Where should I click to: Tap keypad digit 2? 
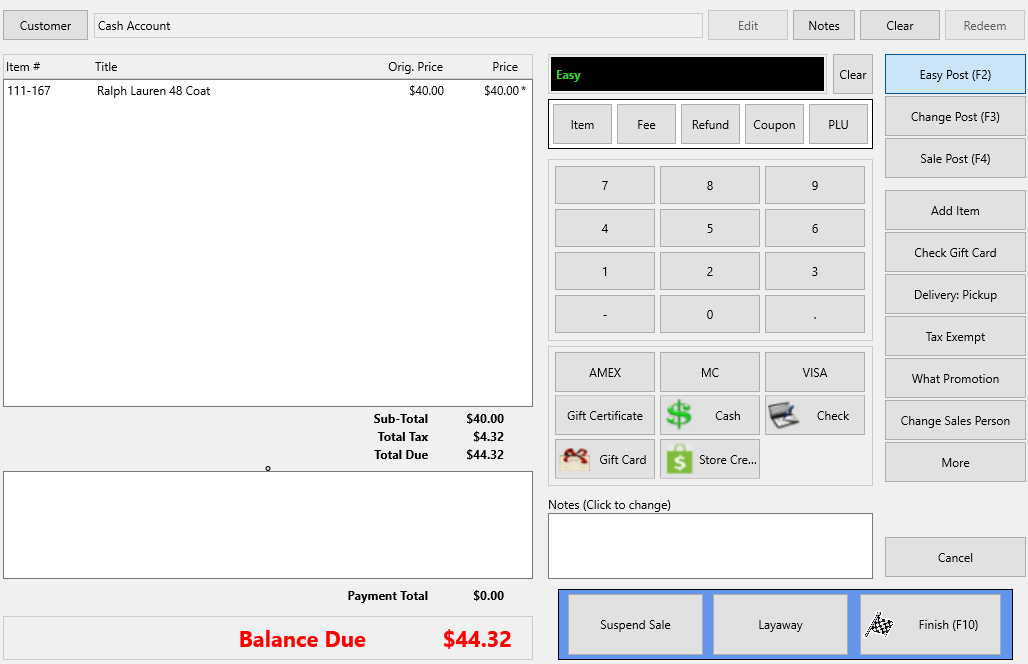click(x=709, y=271)
